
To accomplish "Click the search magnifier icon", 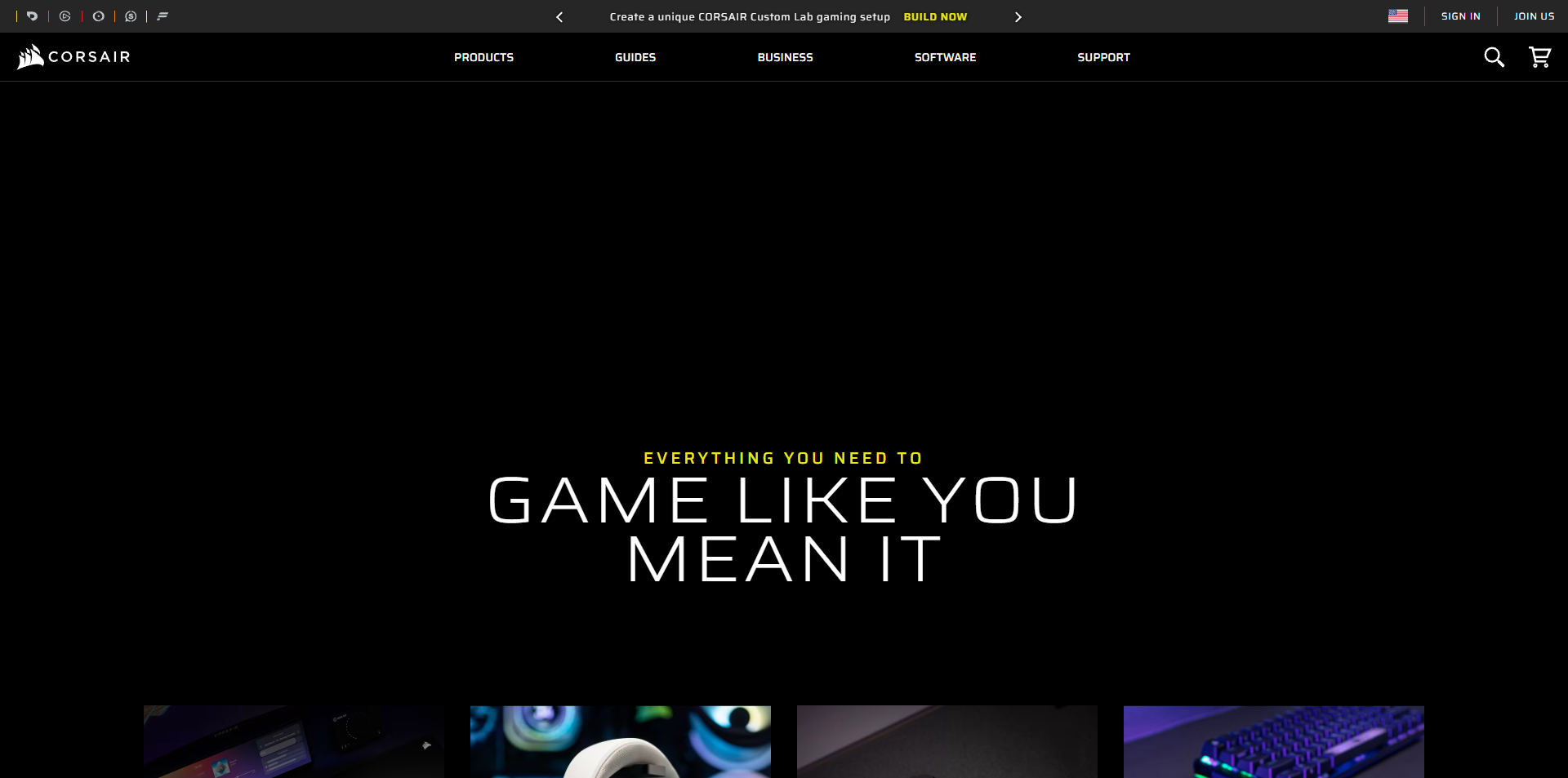I will (1494, 57).
